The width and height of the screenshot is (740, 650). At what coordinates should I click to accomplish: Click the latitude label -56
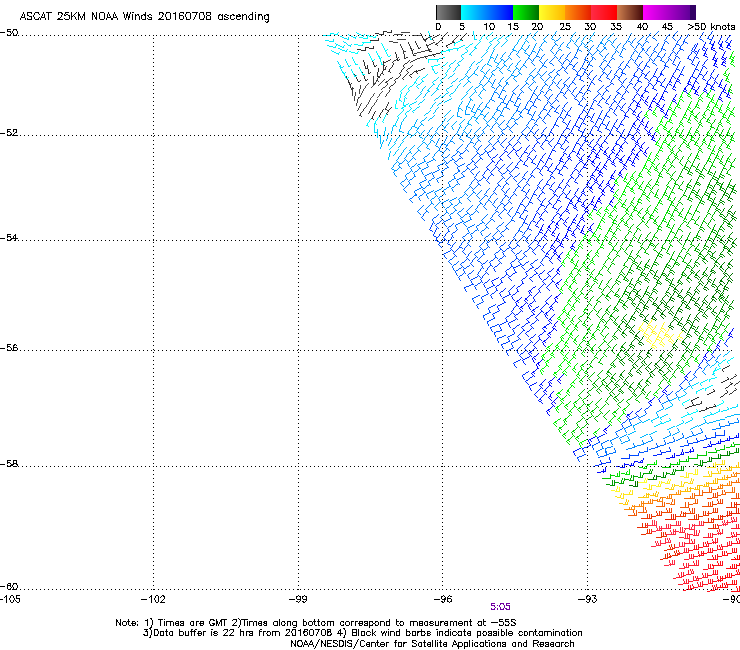(9, 348)
